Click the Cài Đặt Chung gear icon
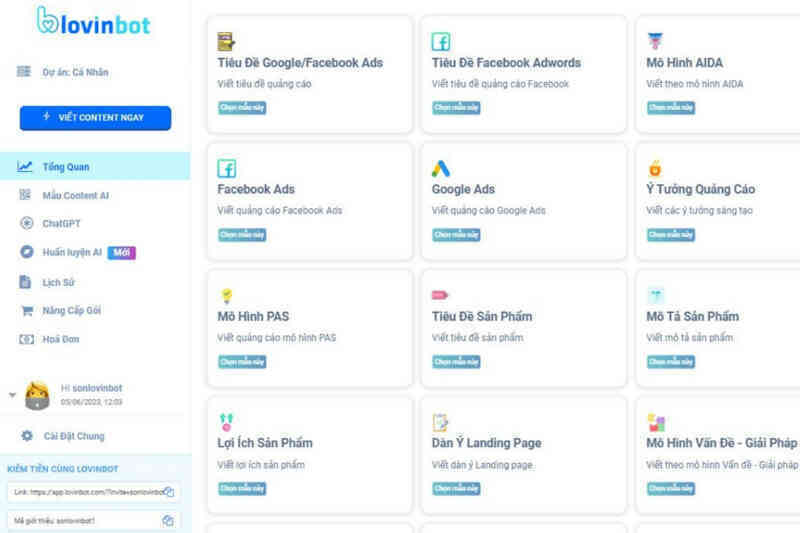The height and width of the screenshot is (533, 800). point(27,436)
